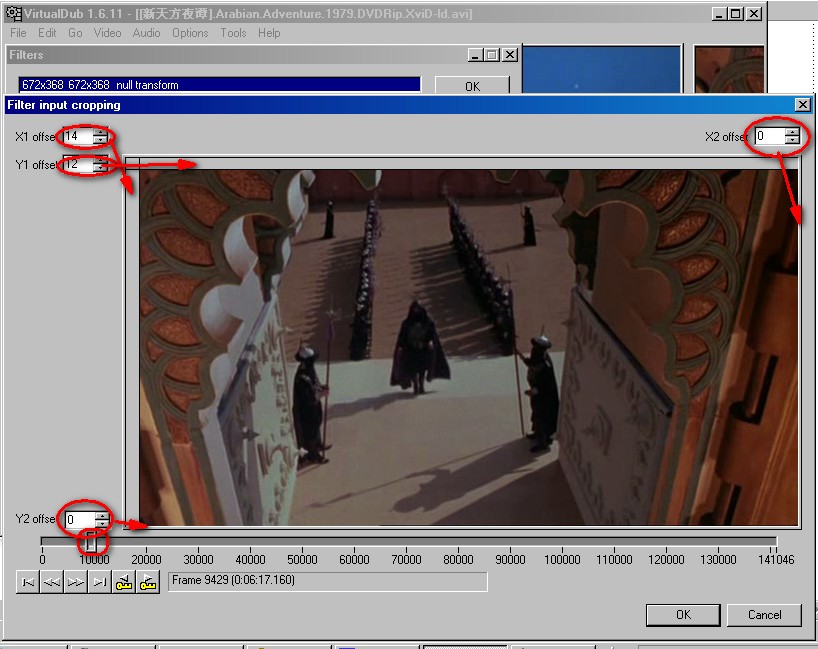Select the null transform filter entry
This screenshot has height=649, width=818.
coord(219,85)
